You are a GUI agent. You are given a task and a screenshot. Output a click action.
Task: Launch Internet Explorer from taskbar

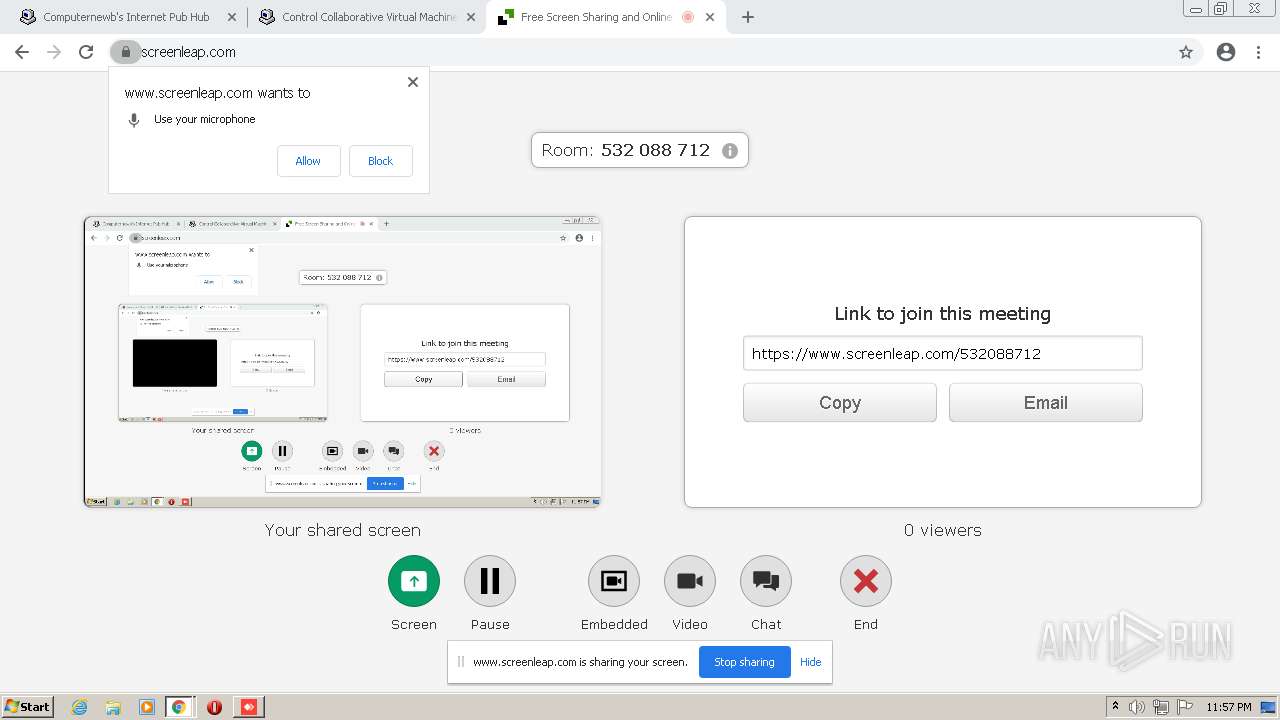[x=80, y=707]
